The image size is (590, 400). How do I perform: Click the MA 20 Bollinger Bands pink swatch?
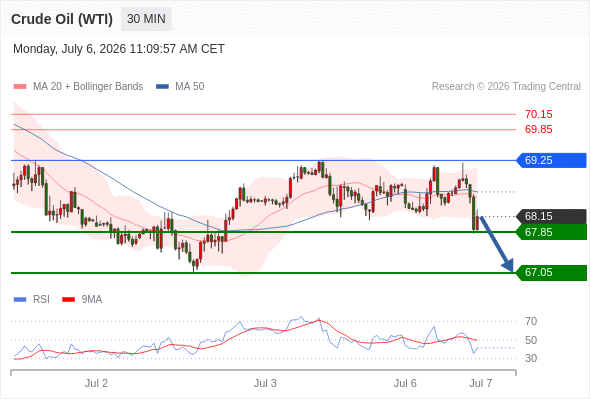pos(20,87)
